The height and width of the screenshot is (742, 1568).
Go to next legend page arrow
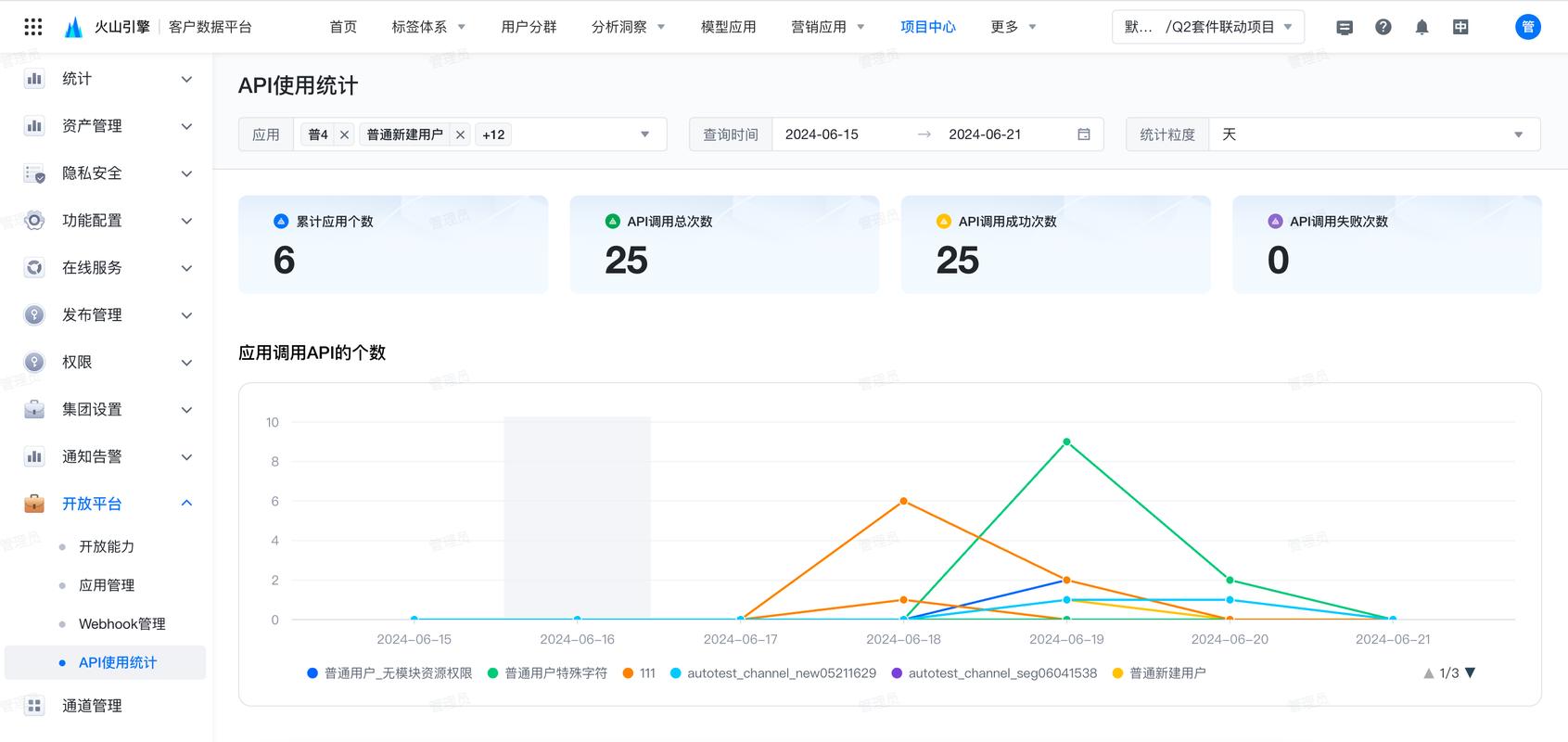(1470, 673)
